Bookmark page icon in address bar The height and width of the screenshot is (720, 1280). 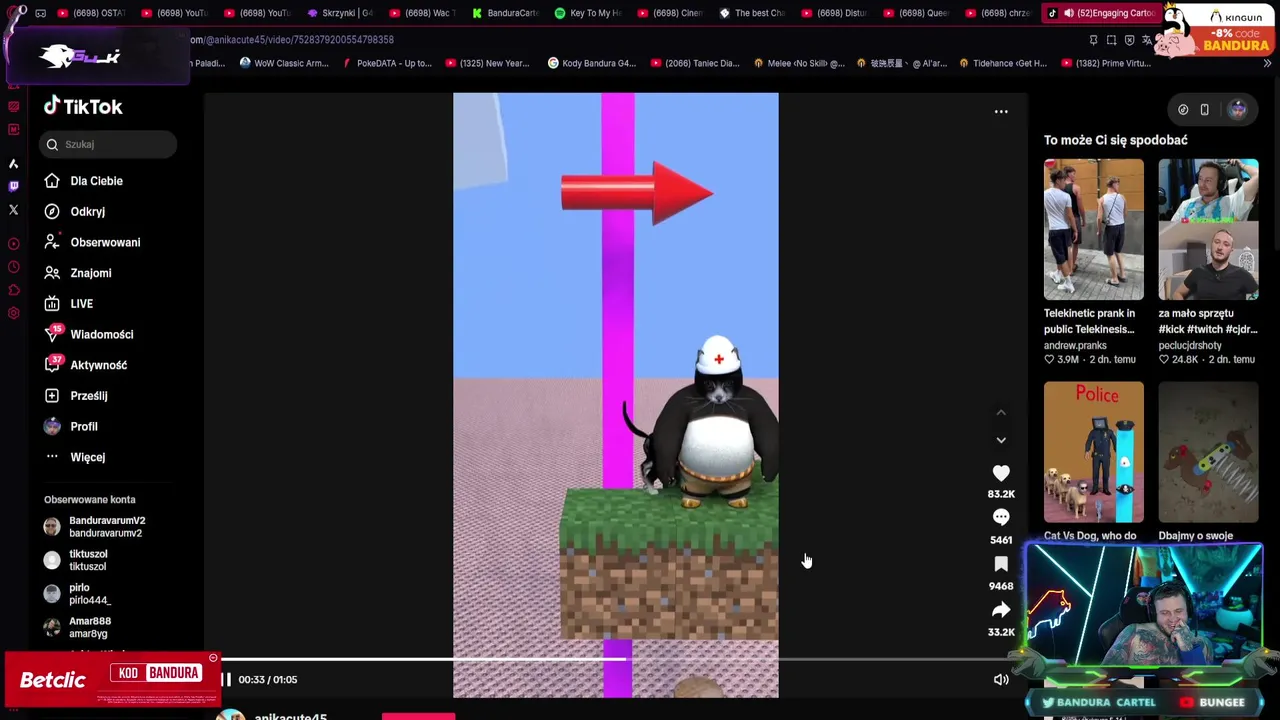pyautogui.click(x=1093, y=40)
